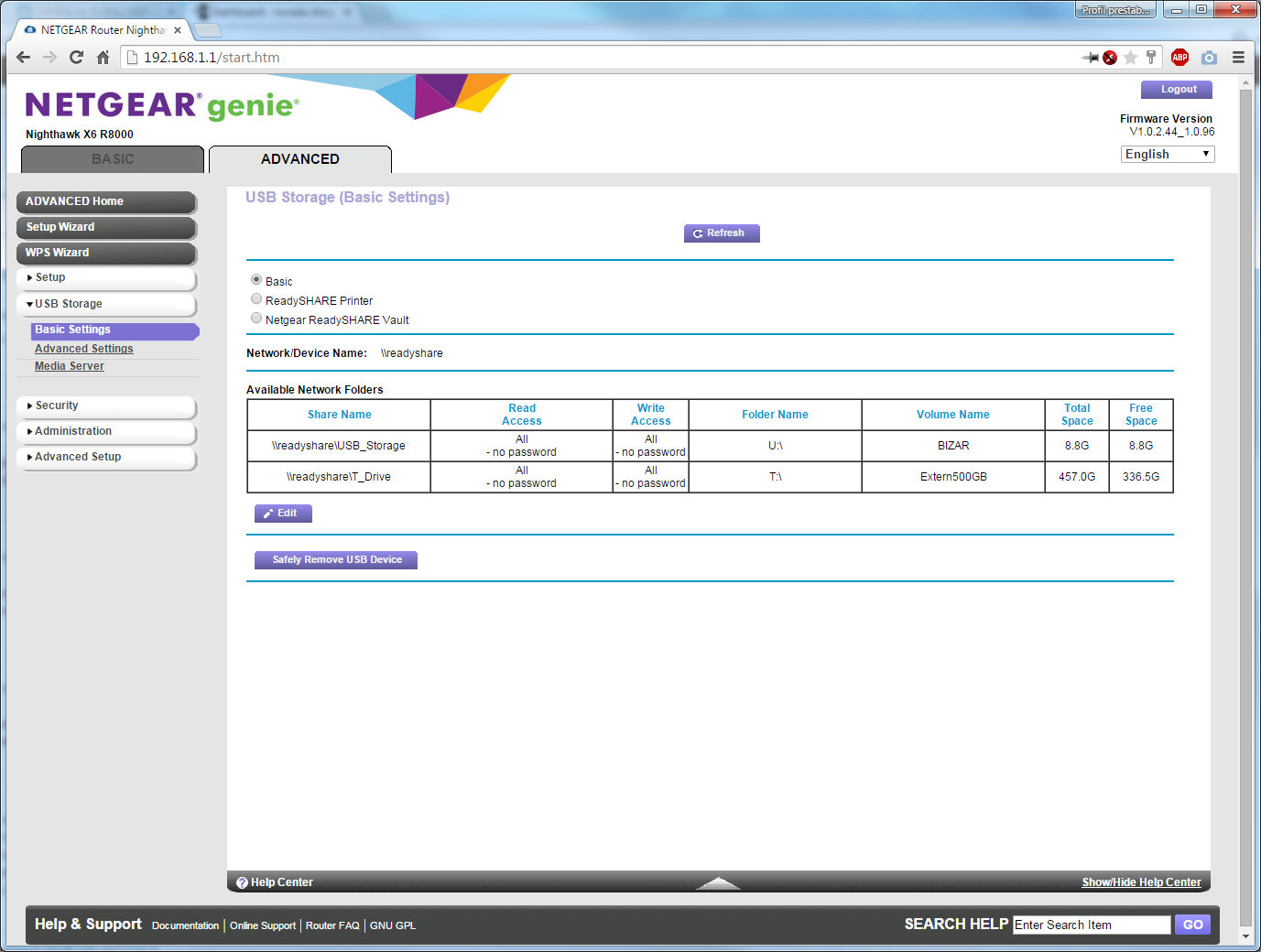Image resolution: width=1261 pixels, height=952 pixels.
Task: Select the Basic radio option
Action: point(256,280)
